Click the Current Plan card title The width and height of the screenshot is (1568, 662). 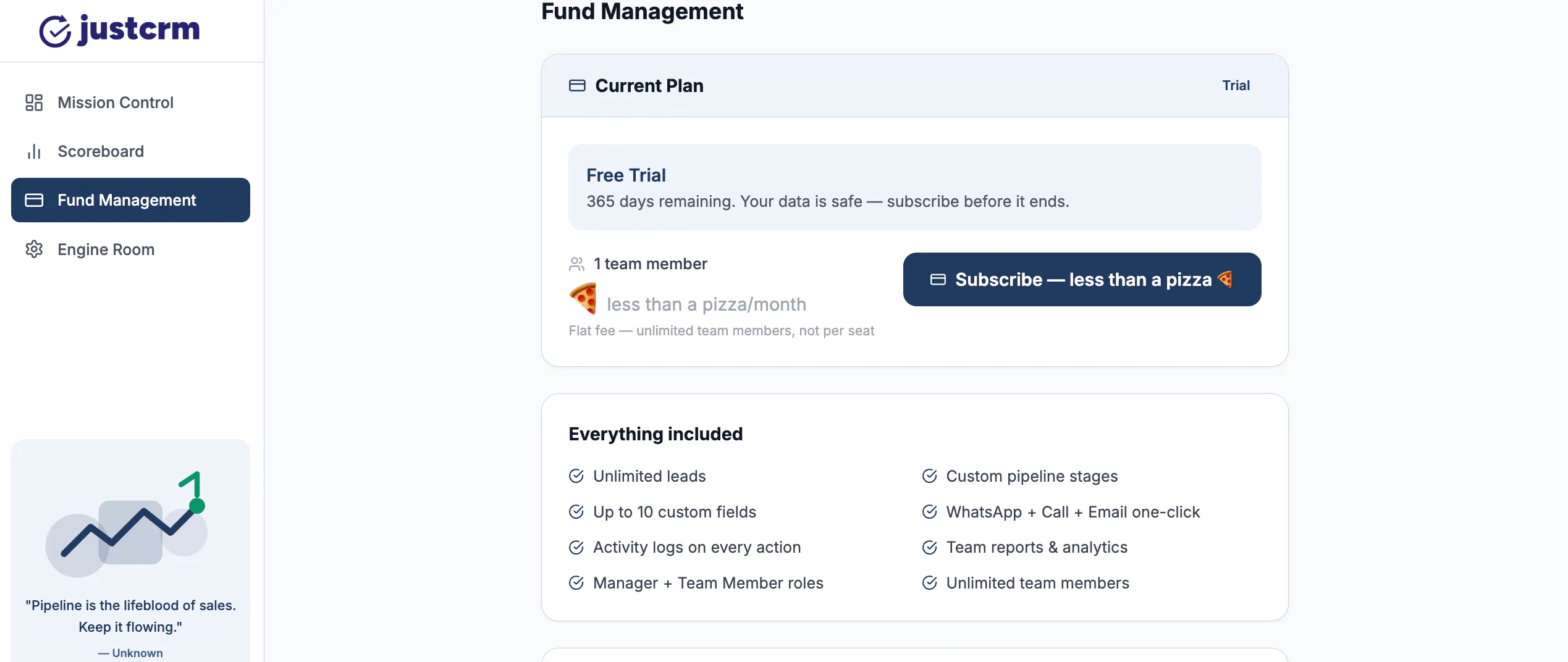pyautogui.click(x=649, y=86)
